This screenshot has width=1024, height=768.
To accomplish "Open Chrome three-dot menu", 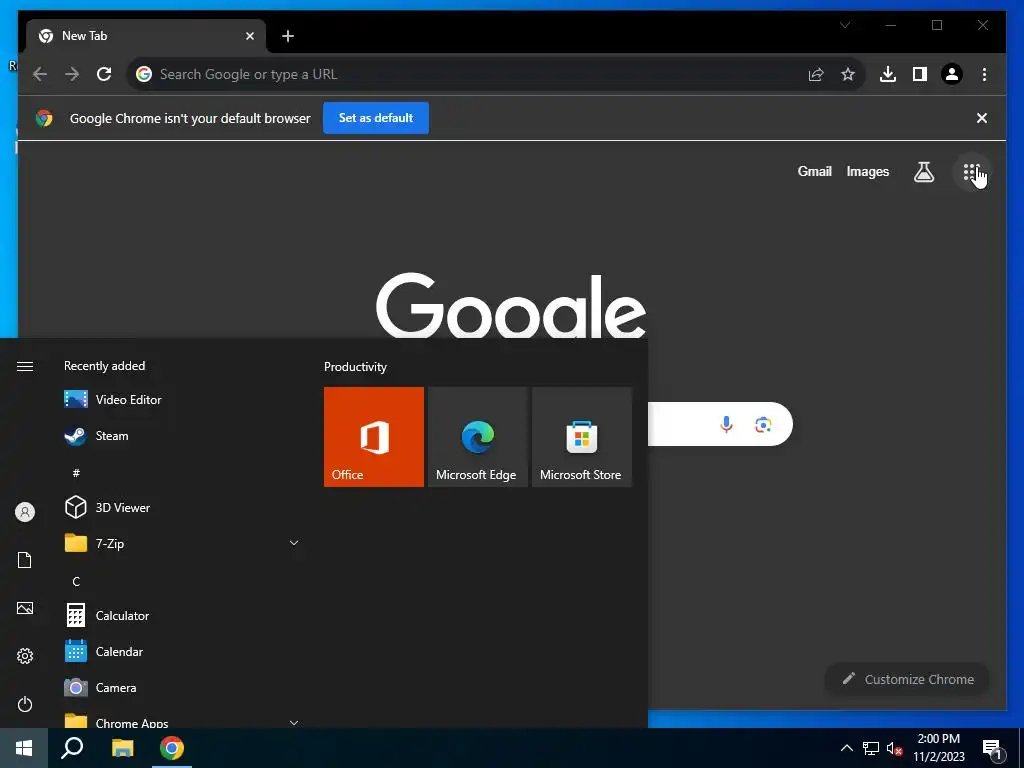I will click(x=984, y=74).
